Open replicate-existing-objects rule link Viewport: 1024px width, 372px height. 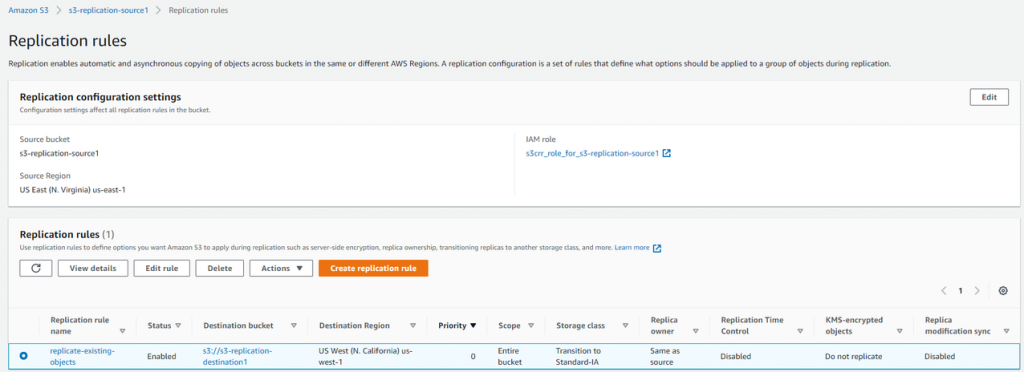coord(82,356)
